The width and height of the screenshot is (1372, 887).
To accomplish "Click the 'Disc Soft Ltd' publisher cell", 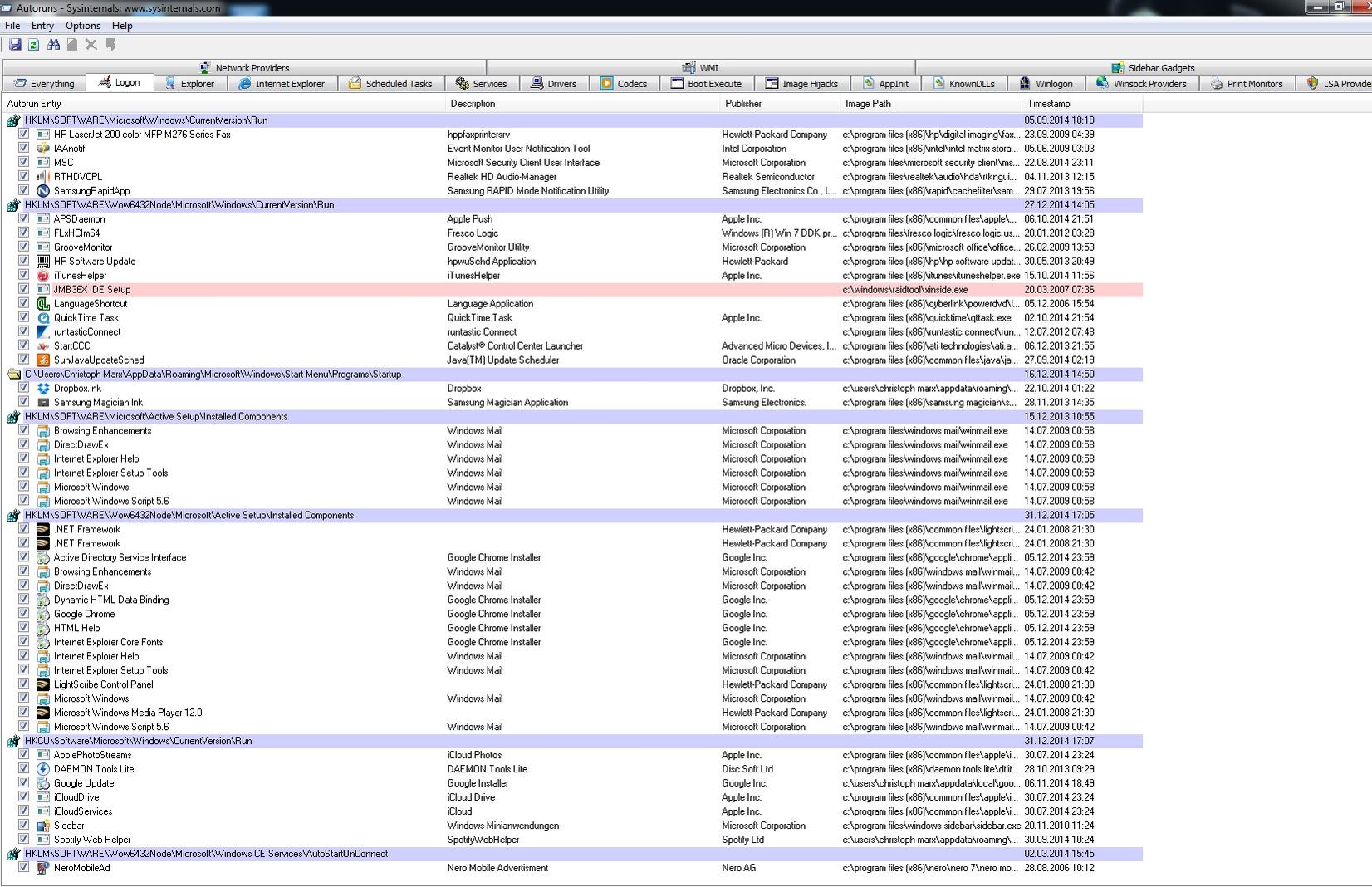I will (x=747, y=770).
